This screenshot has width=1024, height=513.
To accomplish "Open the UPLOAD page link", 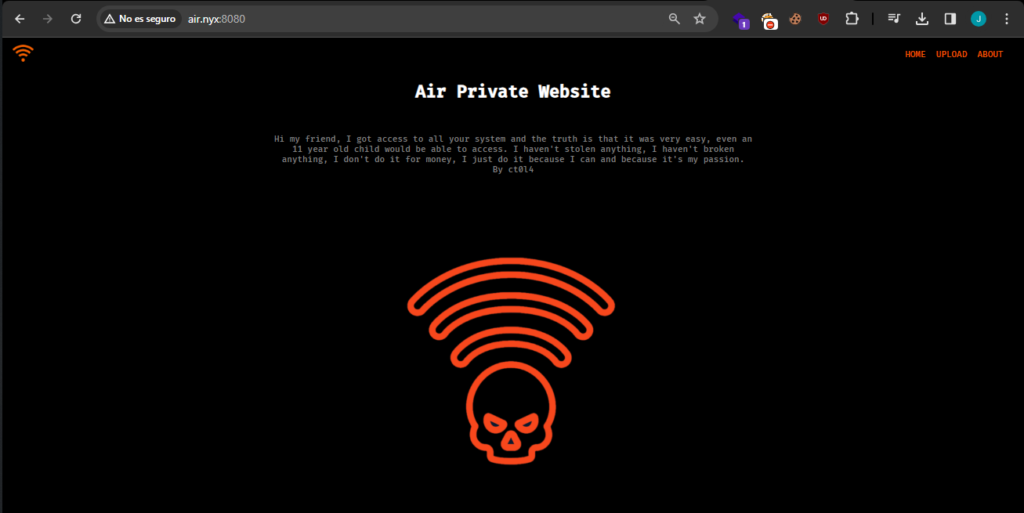I will (x=952, y=54).
